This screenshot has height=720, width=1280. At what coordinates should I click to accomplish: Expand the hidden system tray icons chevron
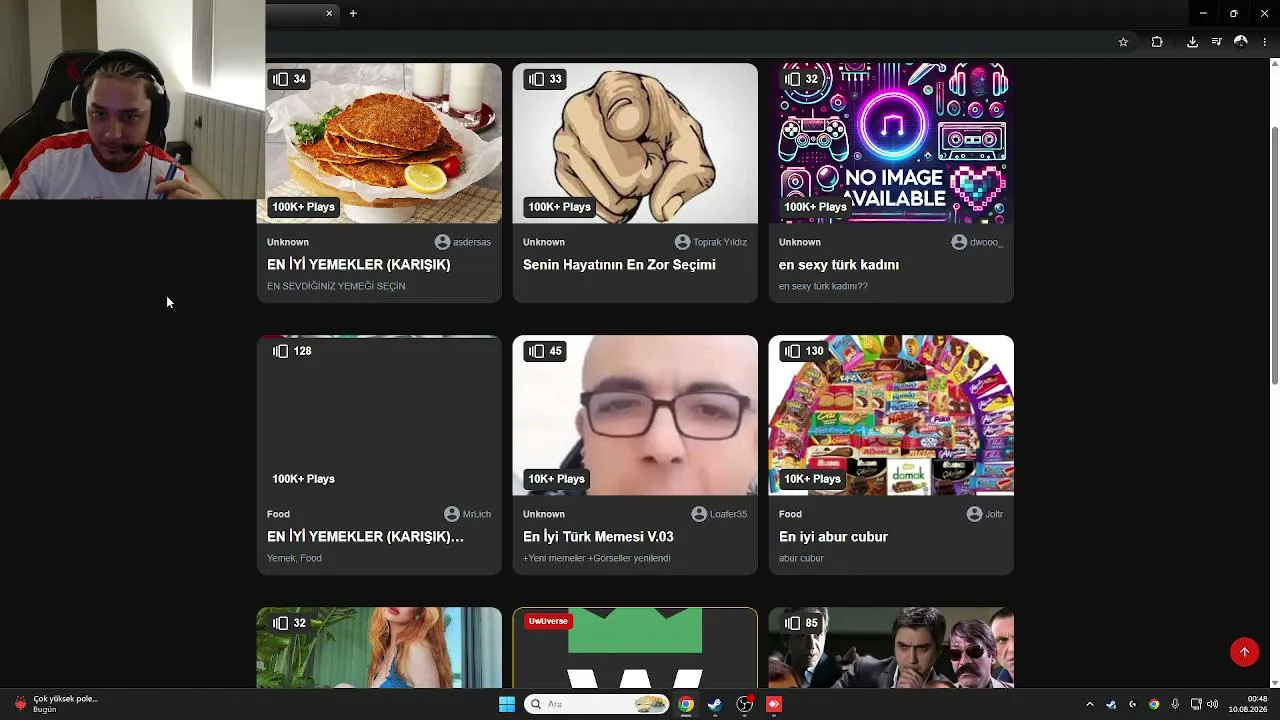point(1090,704)
